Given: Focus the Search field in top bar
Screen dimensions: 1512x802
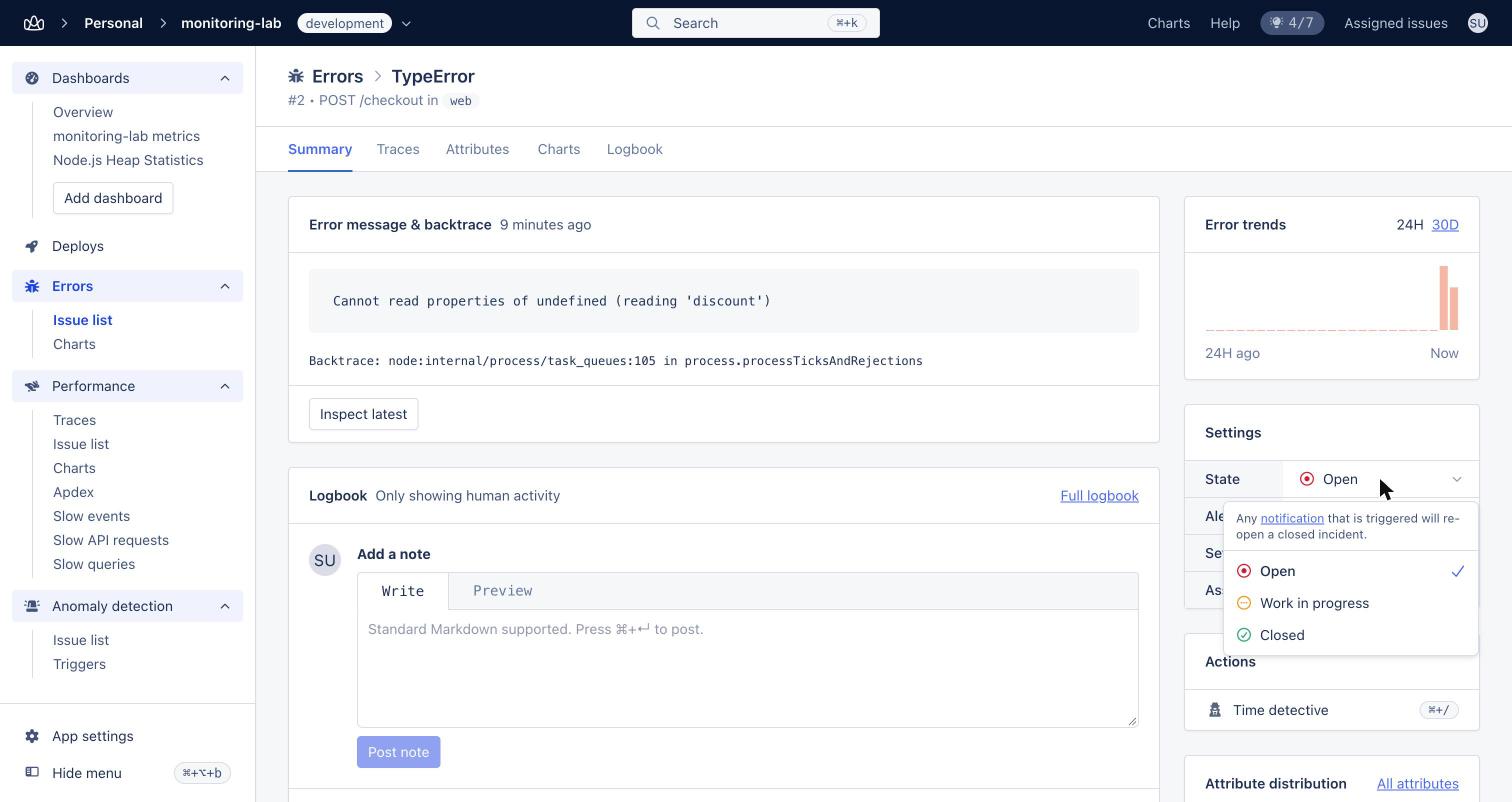Looking at the screenshot, I should [x=756, y=23].
